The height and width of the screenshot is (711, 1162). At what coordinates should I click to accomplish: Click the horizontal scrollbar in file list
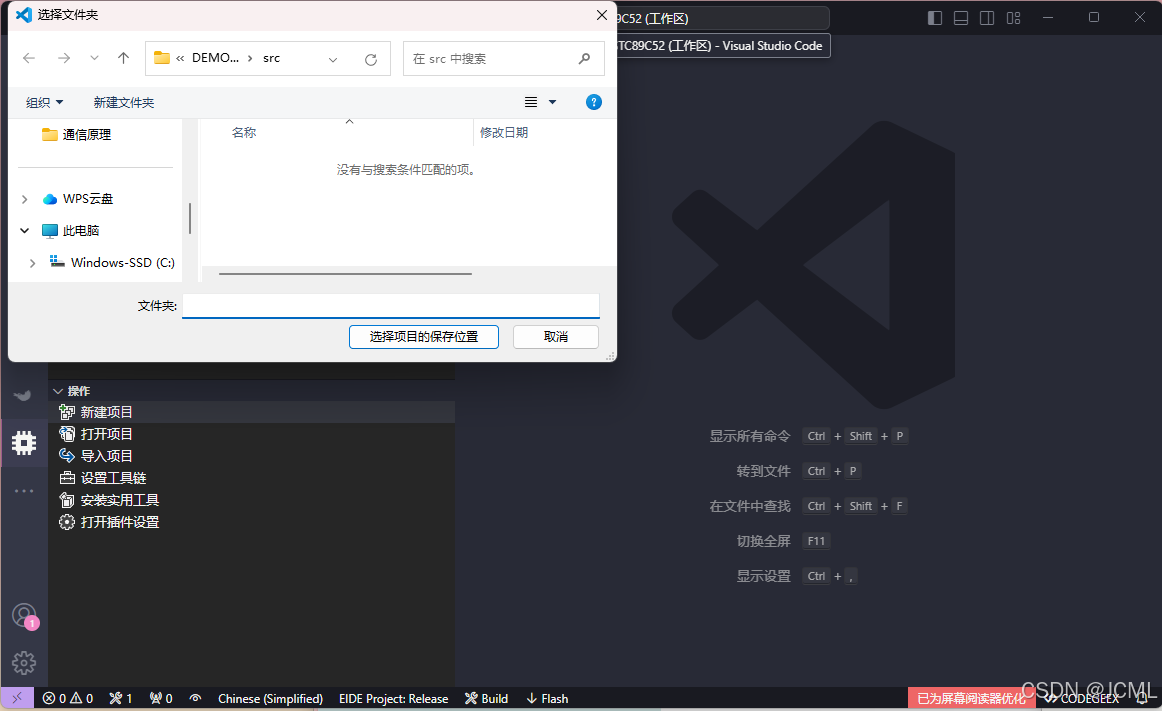pos(345,274)
